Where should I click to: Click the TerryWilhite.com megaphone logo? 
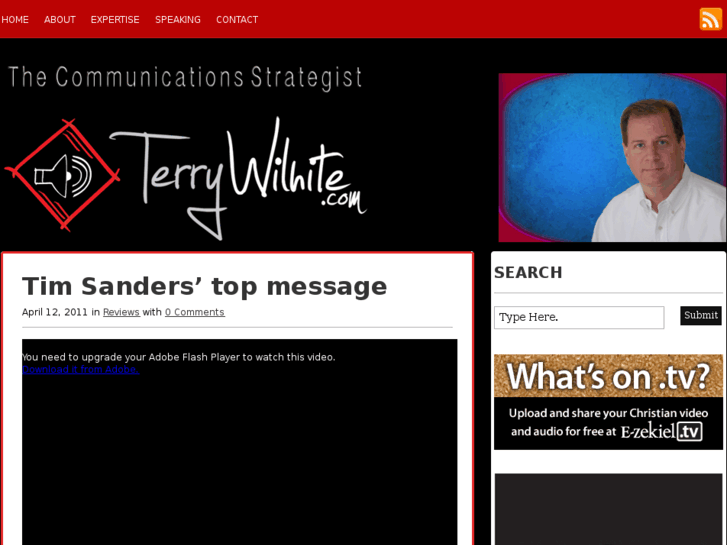tap(185, 178)
